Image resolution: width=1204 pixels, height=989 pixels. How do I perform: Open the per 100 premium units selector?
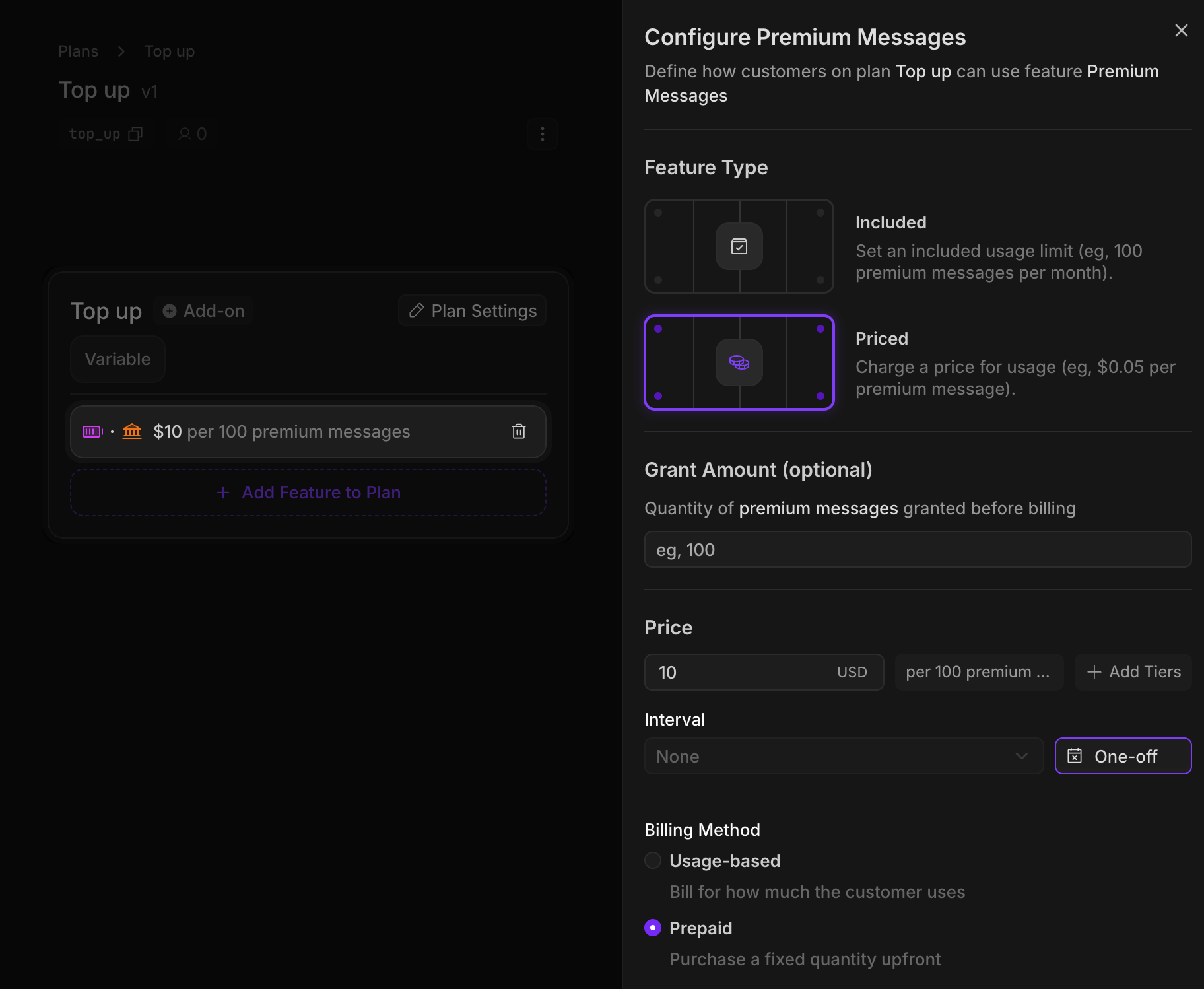[x=978, y=672]
